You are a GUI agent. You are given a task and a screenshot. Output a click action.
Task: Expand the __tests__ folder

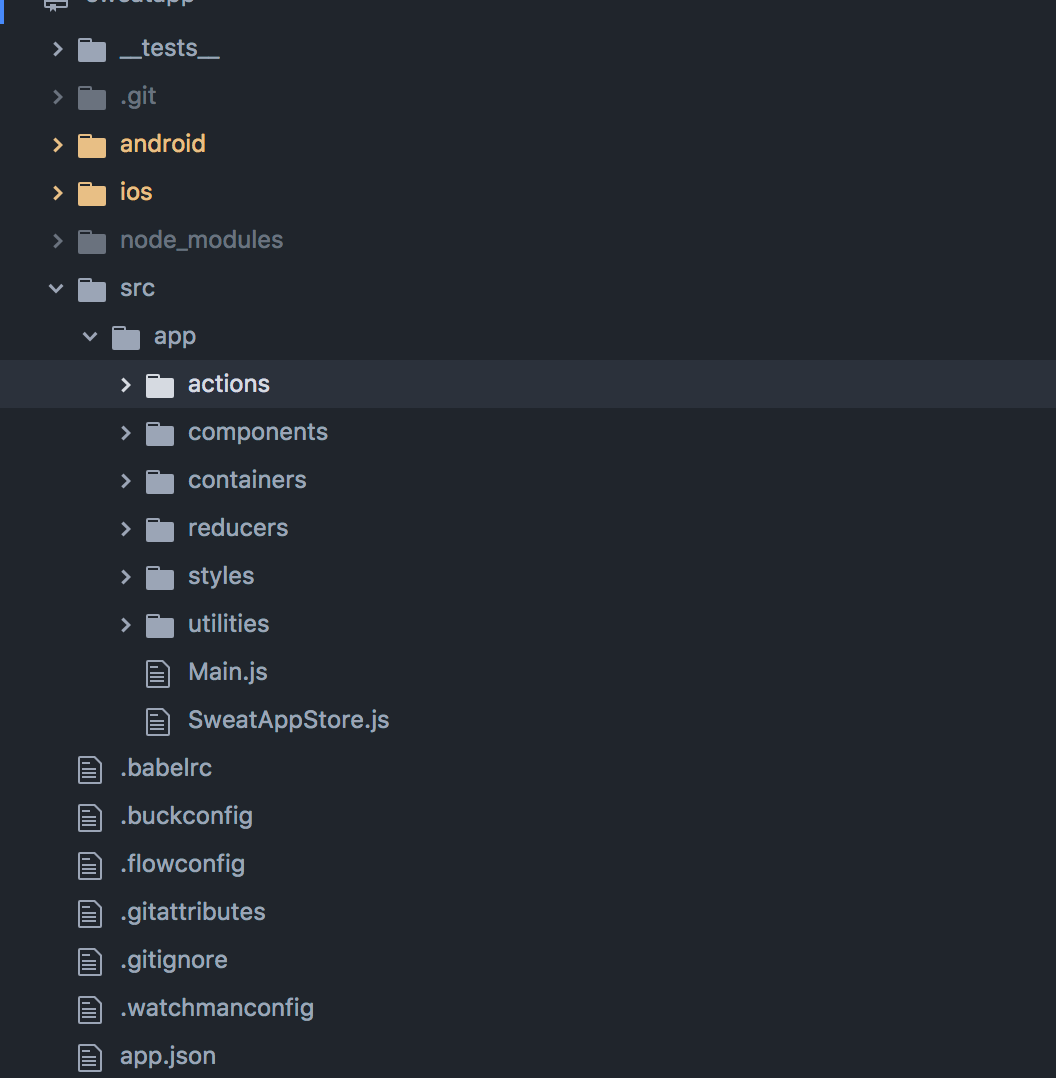tap(57, 48)
